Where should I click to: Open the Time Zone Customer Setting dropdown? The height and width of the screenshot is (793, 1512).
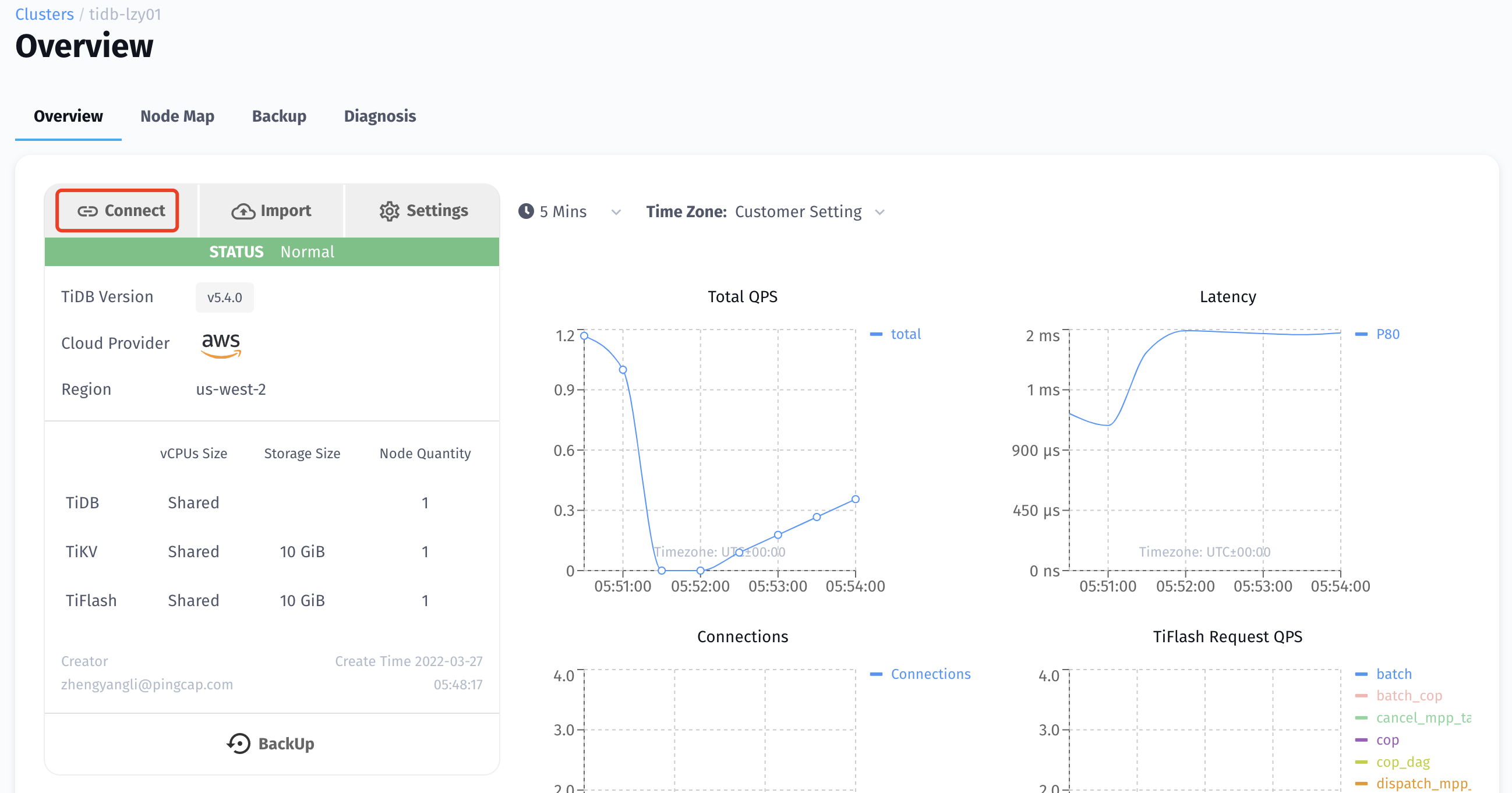click(x=810, y=212)
